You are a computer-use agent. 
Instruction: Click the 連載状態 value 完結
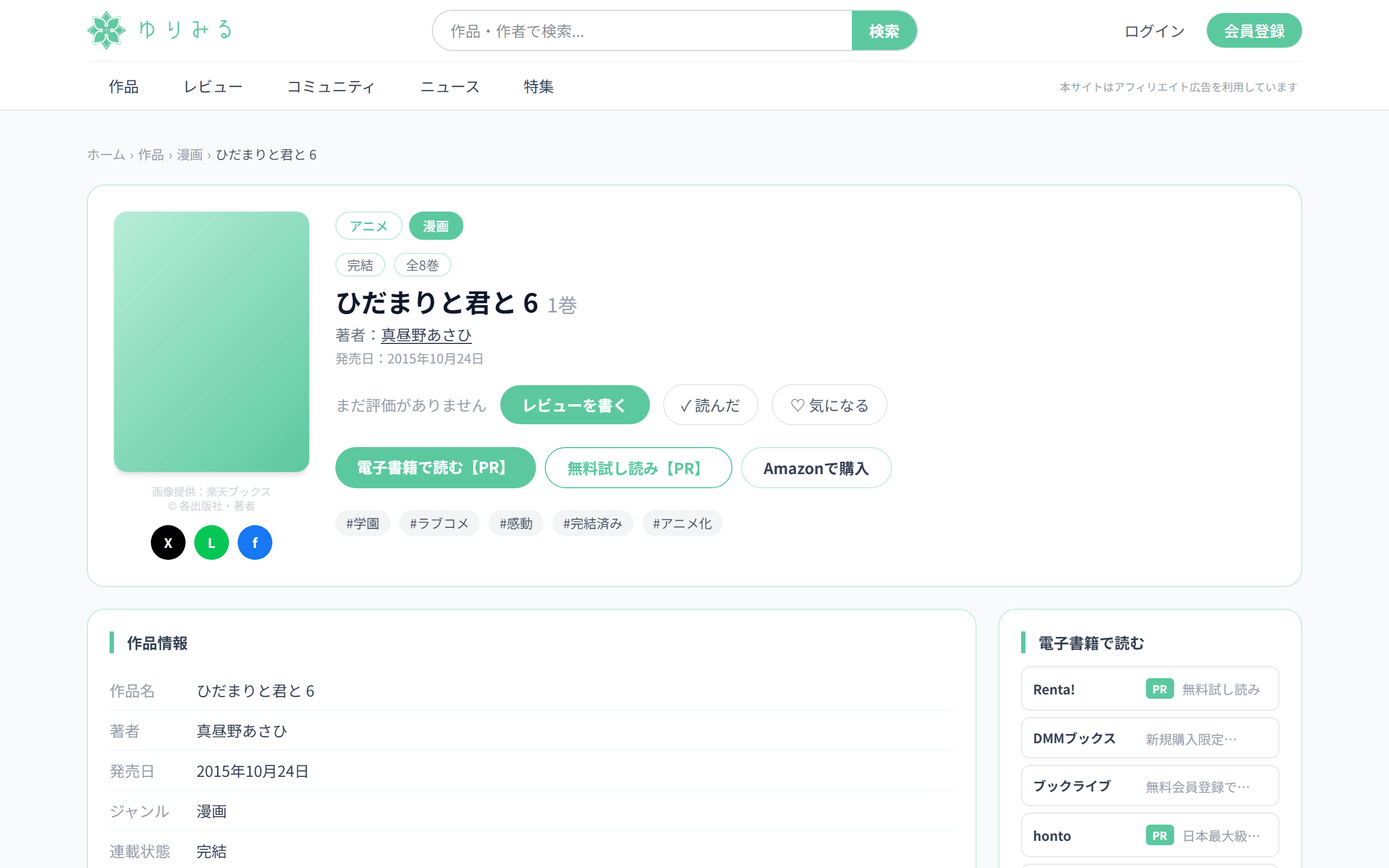point(212,851)
